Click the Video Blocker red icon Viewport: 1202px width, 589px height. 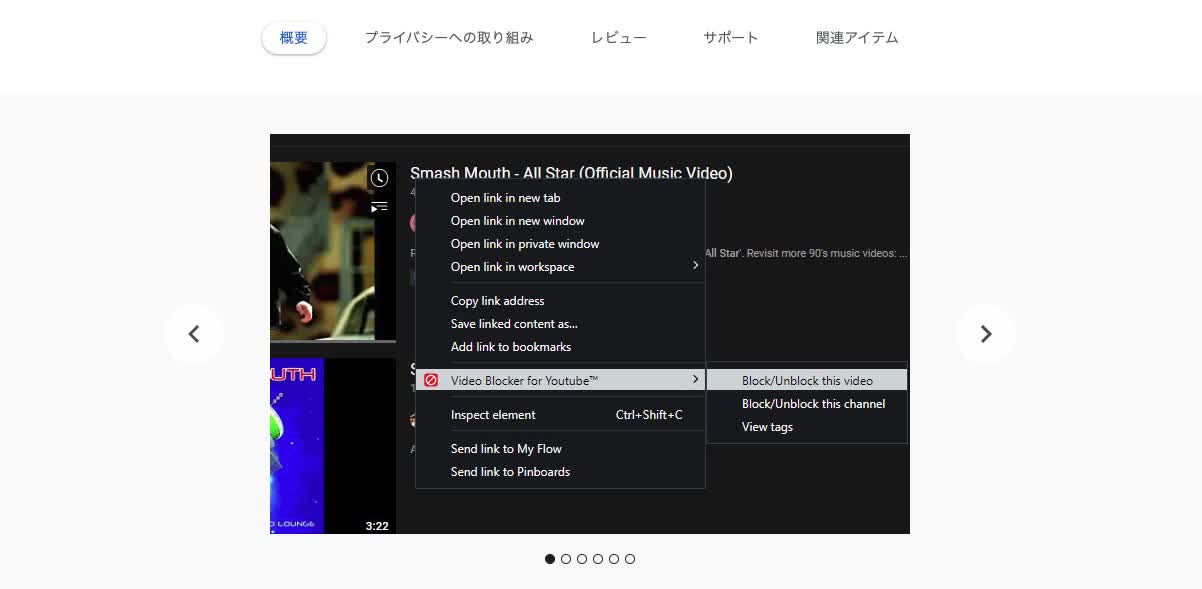pos(431,380)
